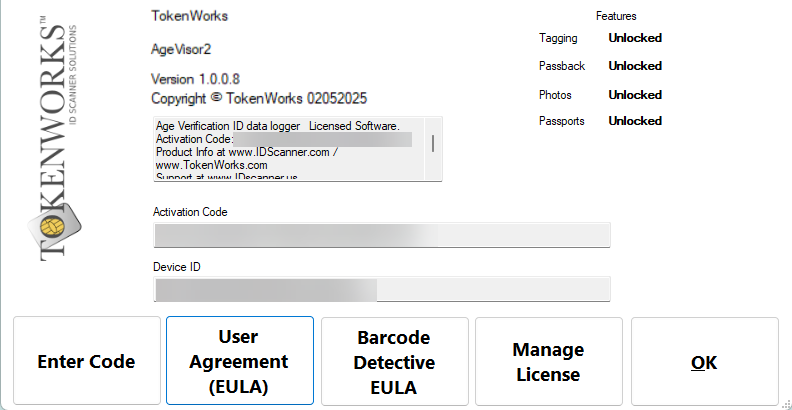Click the 'Photos' feature label

tap(555, 95)
